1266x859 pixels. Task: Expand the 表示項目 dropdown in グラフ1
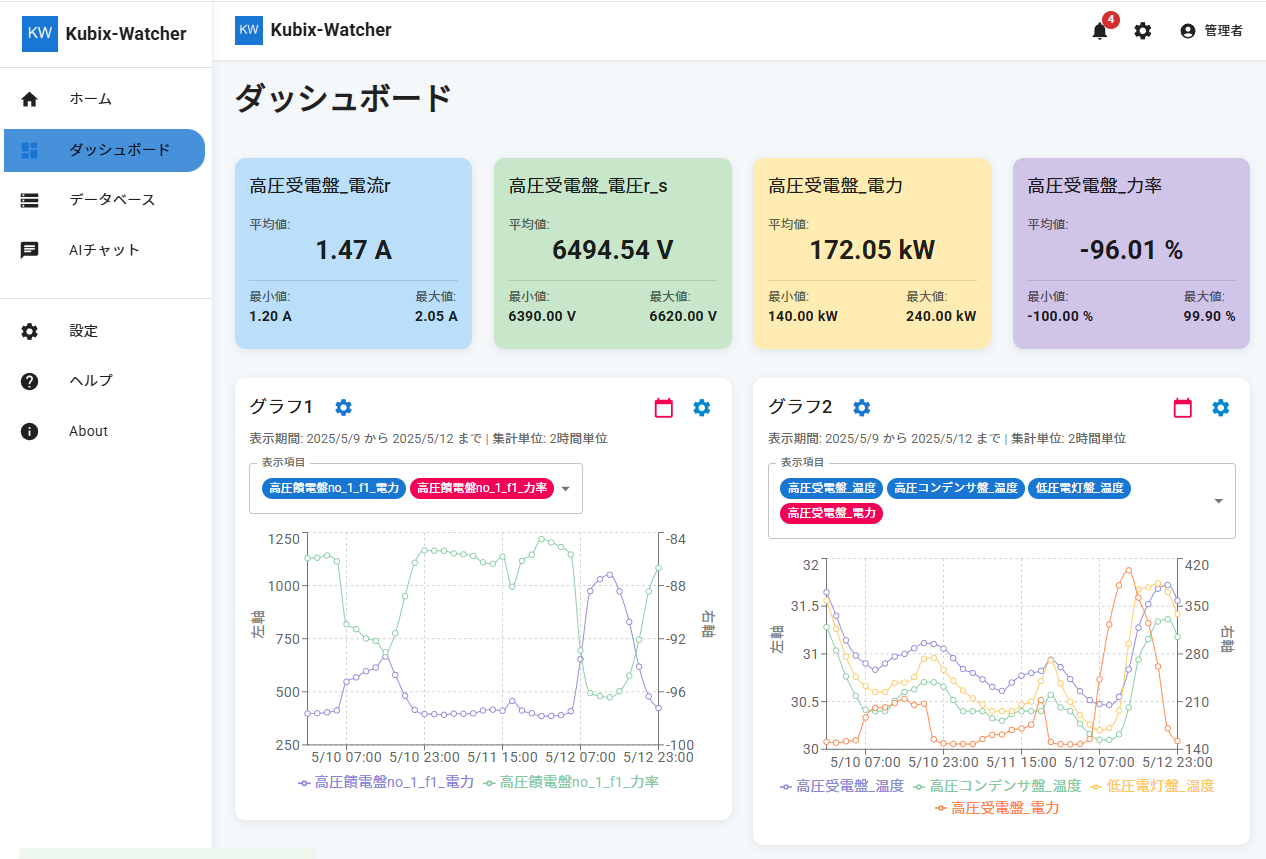pos(565,490)
